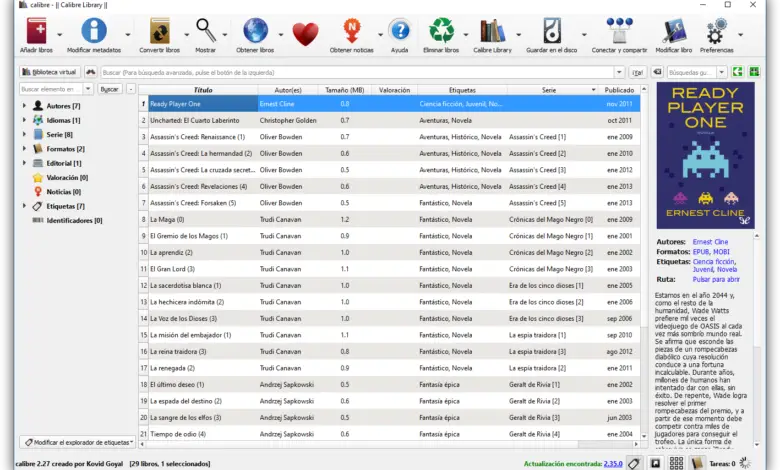This screenshot has height=470, width=780.
Task: Click the ¡Ya! search button
Action: point(637,72)
